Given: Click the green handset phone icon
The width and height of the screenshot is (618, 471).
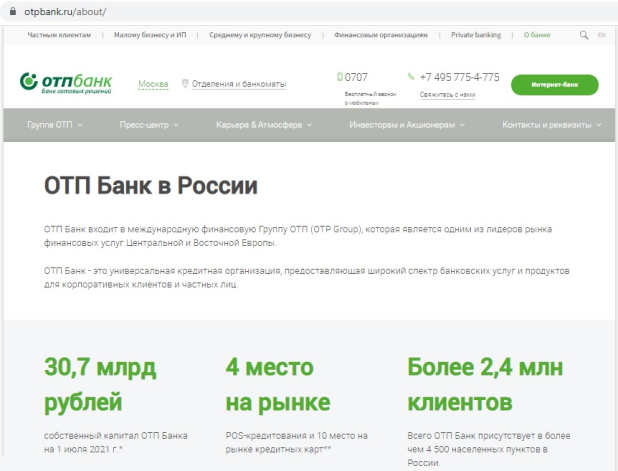Looking at the screenshot, I should pos(411,76).
